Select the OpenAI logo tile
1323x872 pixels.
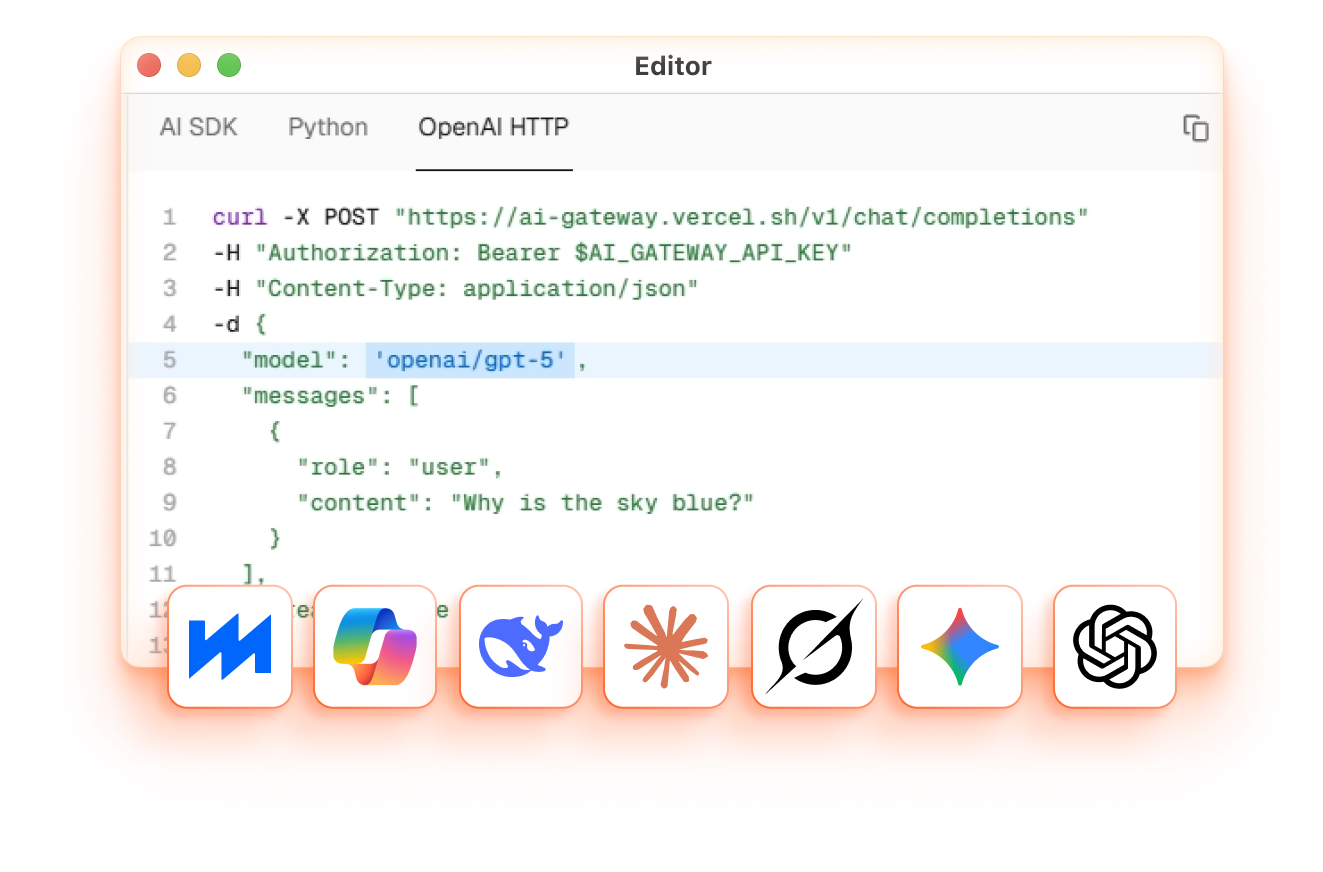click(x=1114, y=647)
